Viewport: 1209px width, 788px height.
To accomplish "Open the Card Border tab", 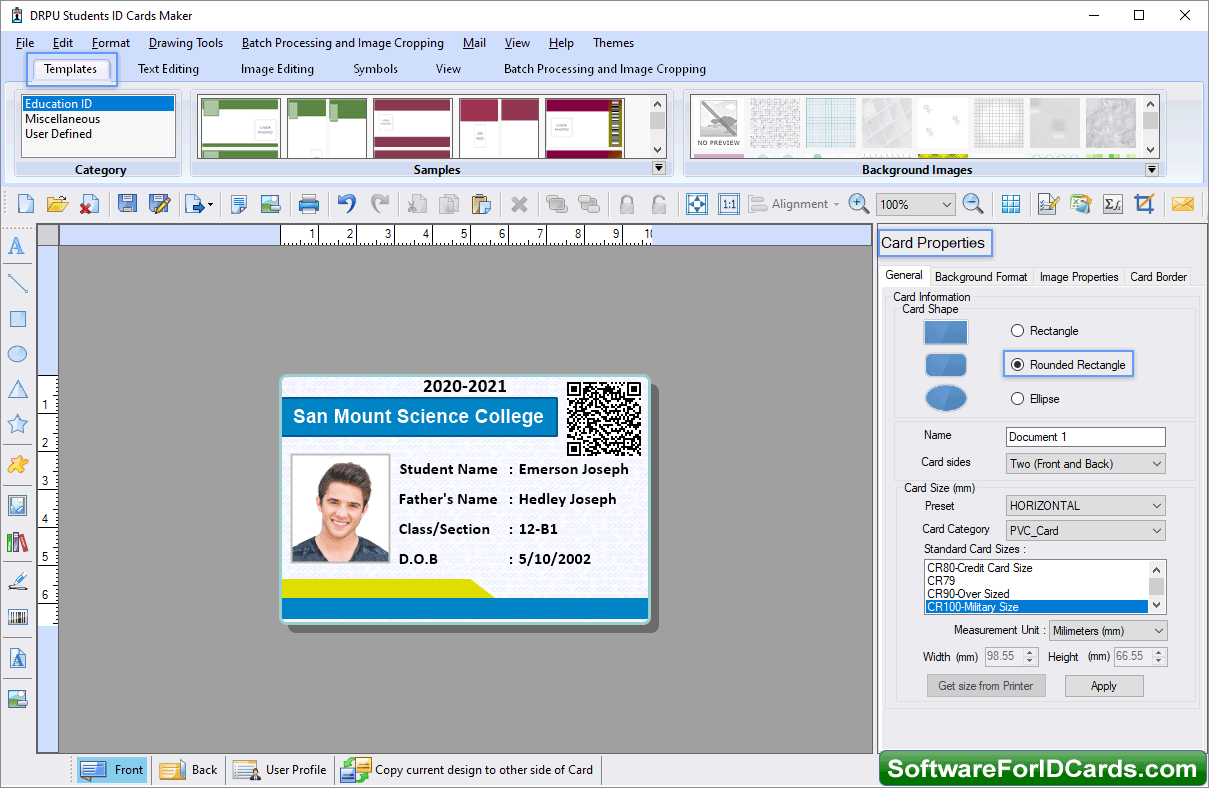I will click(x=1158, y=277).
